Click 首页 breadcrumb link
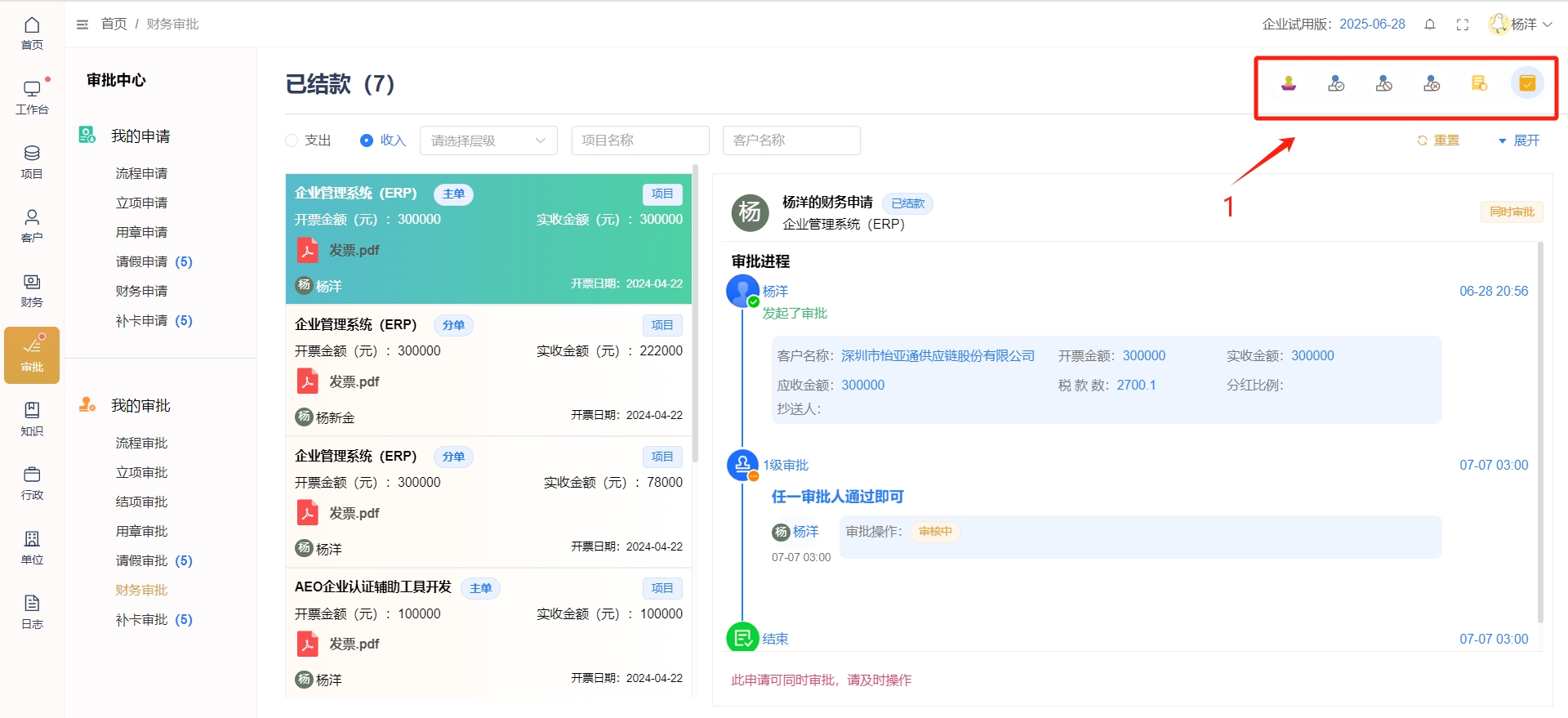This screenshot has height=718, width=1568. click(114, 25)
